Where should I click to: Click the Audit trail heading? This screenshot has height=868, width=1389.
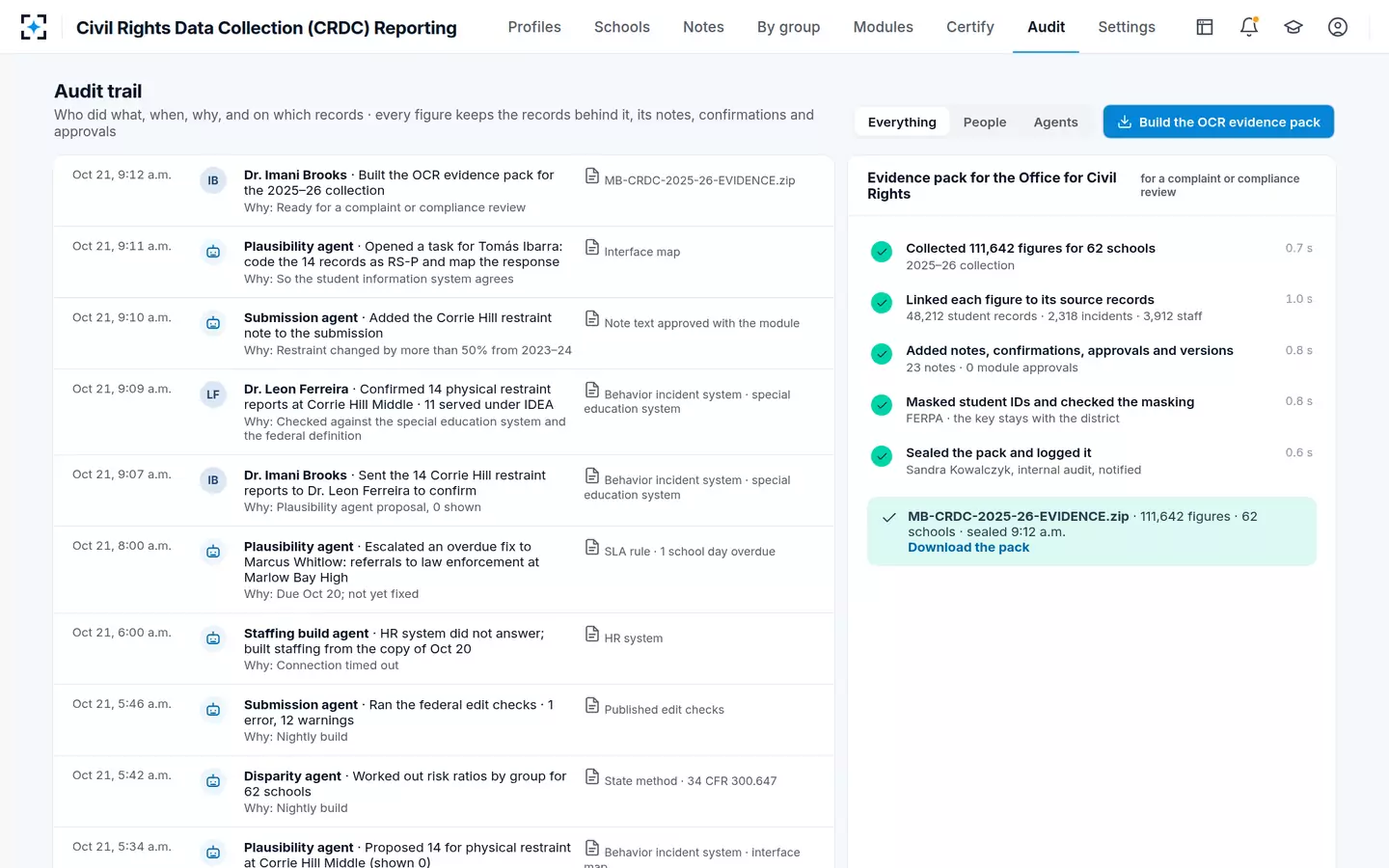click(x=97, y=92)
